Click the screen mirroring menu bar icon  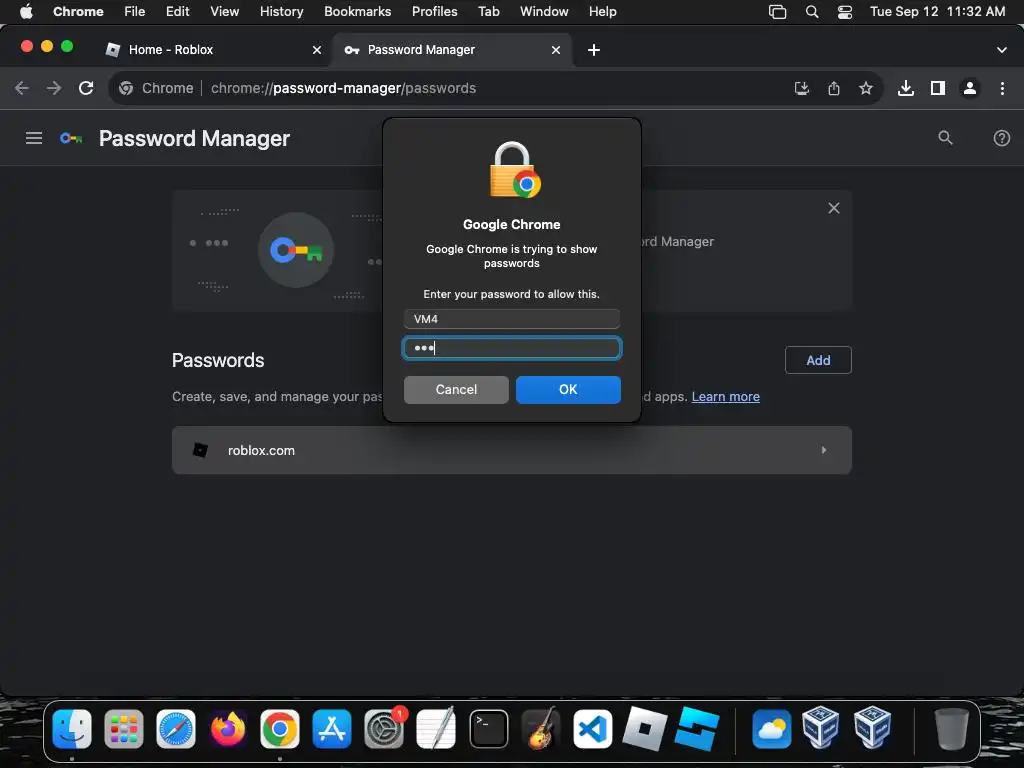777,11
